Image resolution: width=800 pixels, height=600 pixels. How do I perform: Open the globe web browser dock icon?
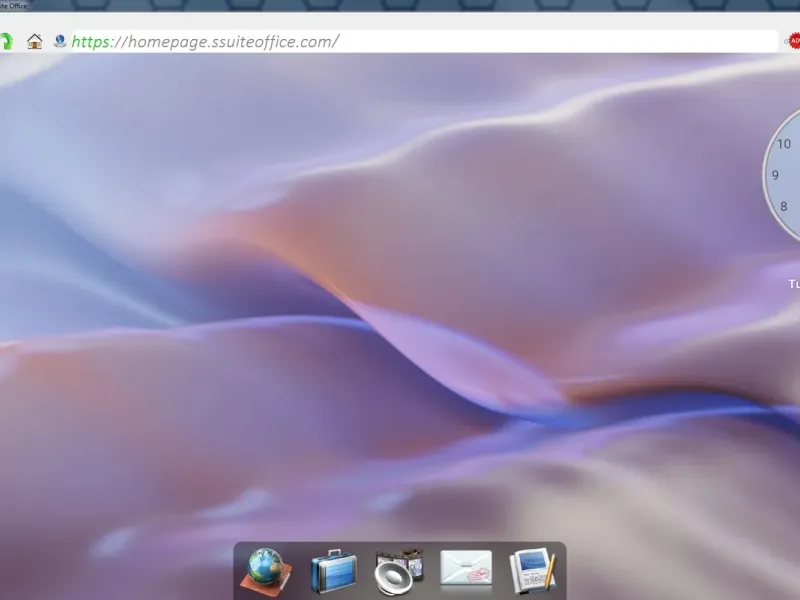[x=266, y=571]
